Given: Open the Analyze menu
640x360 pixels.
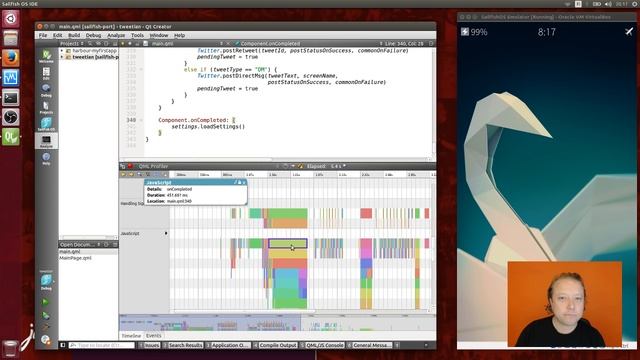Looking at the screenshot, I should point(116,36).
